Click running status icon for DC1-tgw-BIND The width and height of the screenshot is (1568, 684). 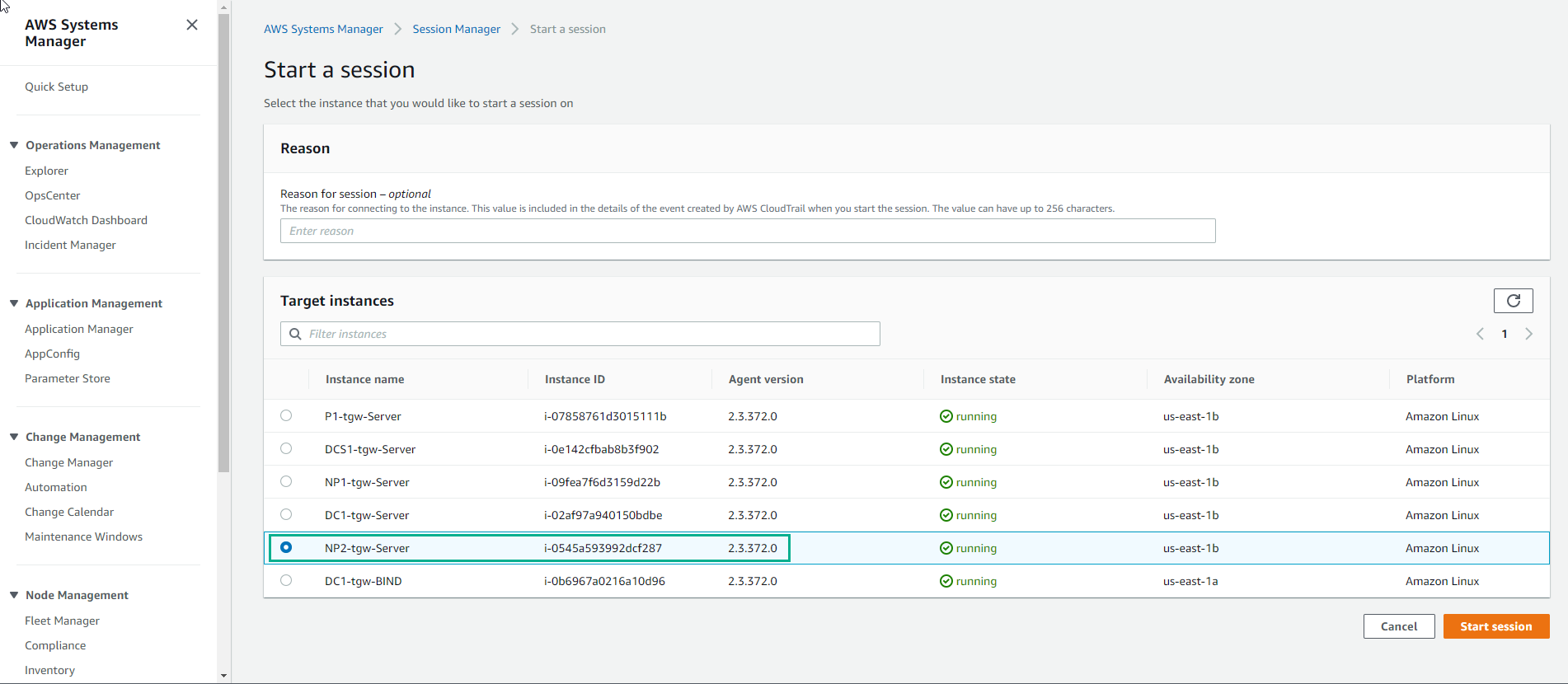tap(946, 581)
